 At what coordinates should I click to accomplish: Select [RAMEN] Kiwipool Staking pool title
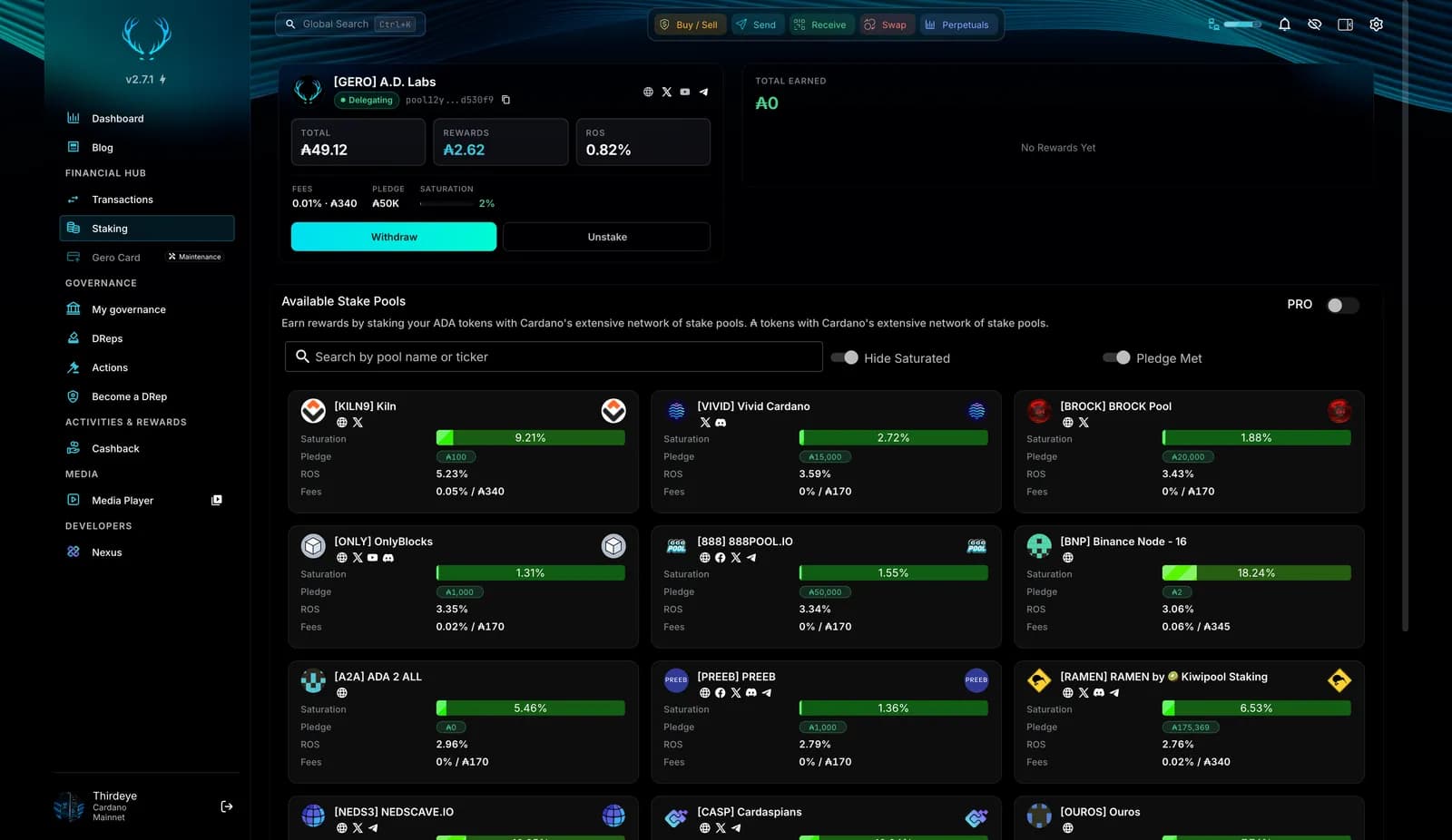tap(1163, 677)
